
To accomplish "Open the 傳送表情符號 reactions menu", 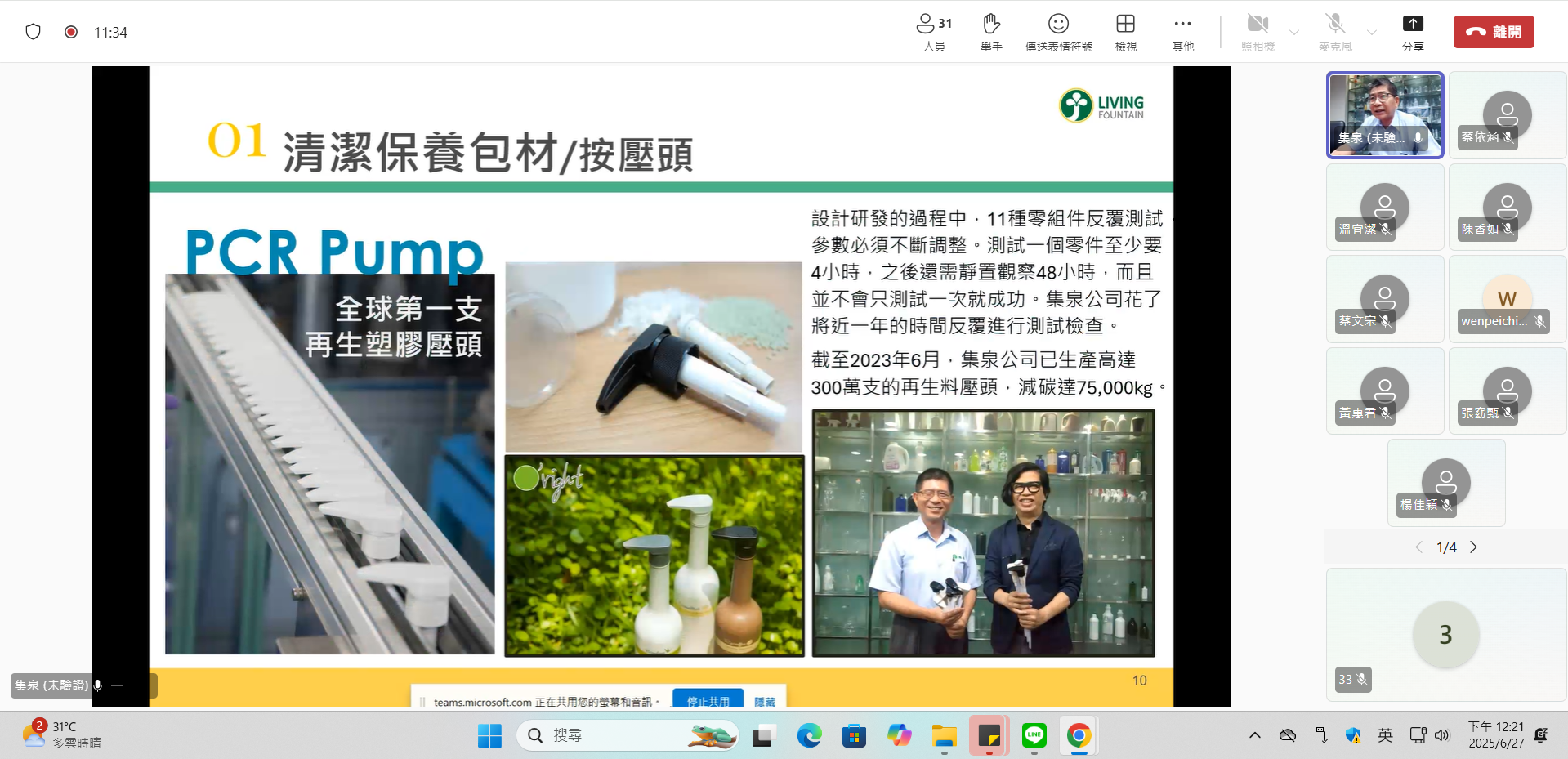I will tap(1058, 32).
